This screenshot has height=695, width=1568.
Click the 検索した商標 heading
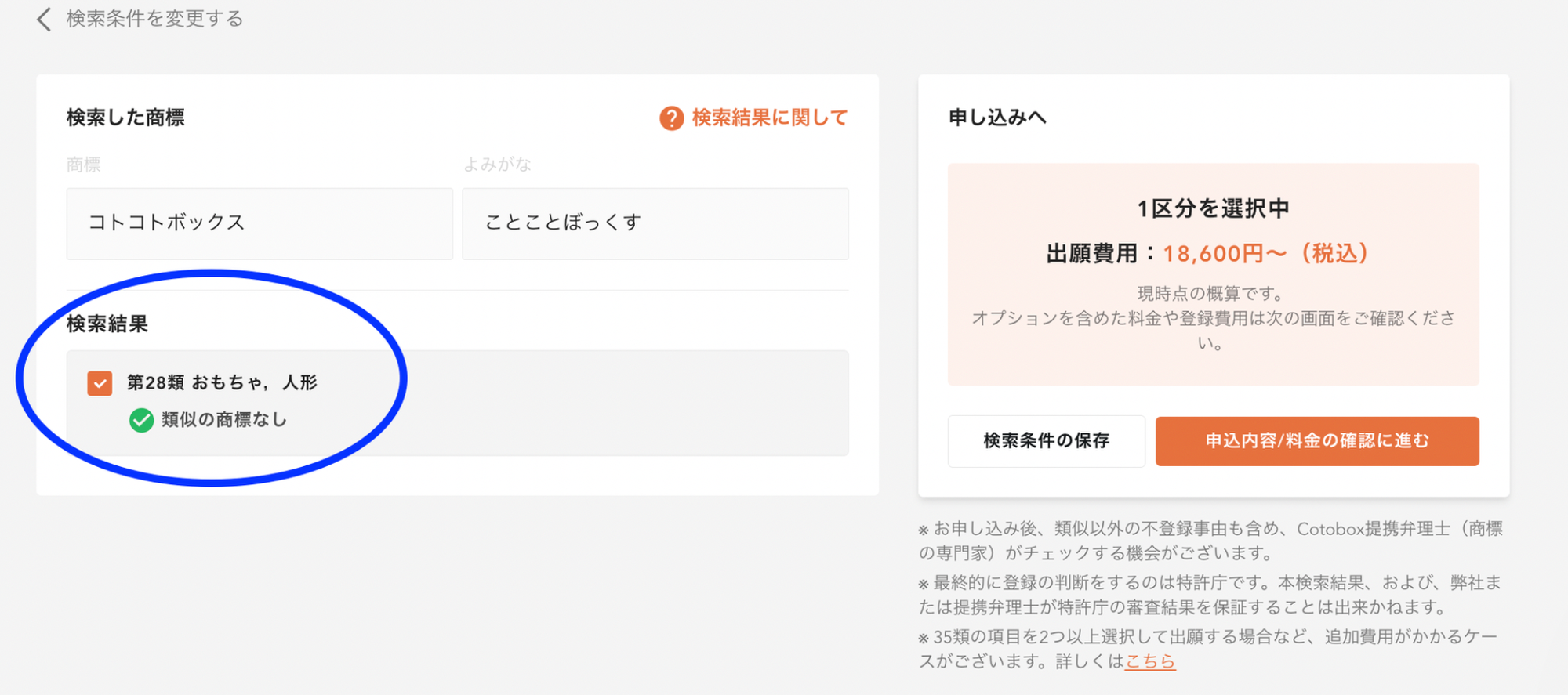125,118
